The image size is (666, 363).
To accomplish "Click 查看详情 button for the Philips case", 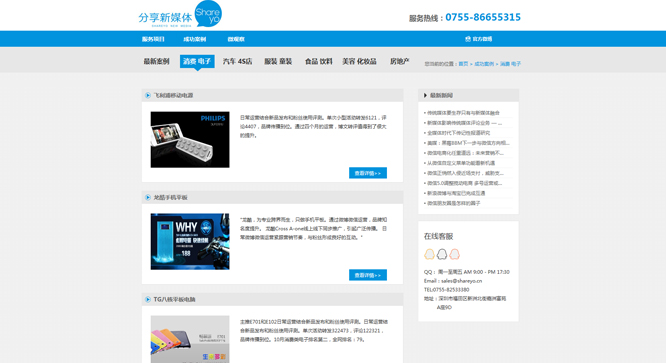I will [x=368, y=173].
